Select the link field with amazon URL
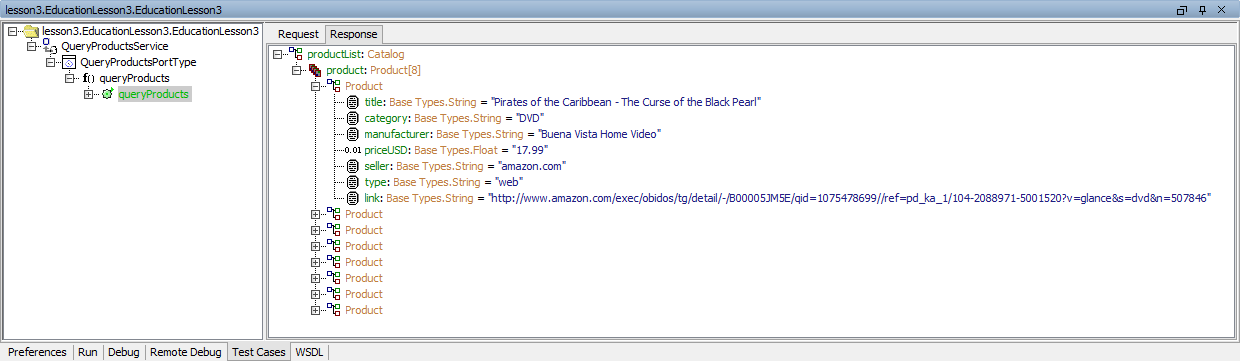Screen dimensions: 1240x361 click(x=787, y=198)
